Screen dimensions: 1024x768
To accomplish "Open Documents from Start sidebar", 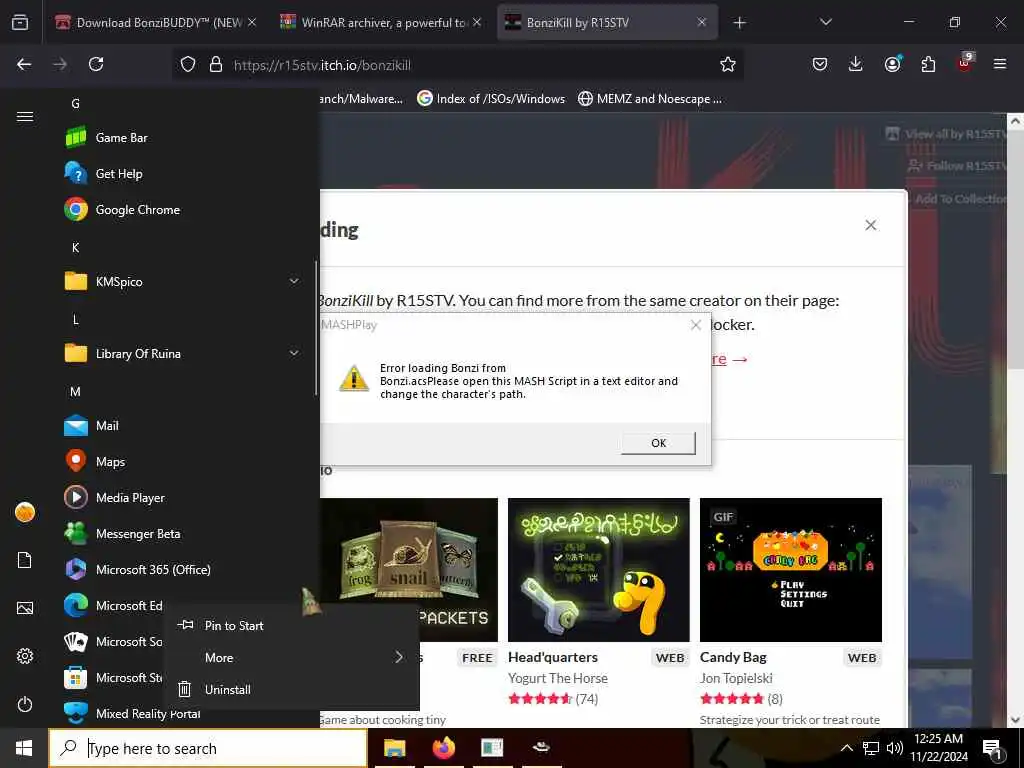I will (25, 560).
